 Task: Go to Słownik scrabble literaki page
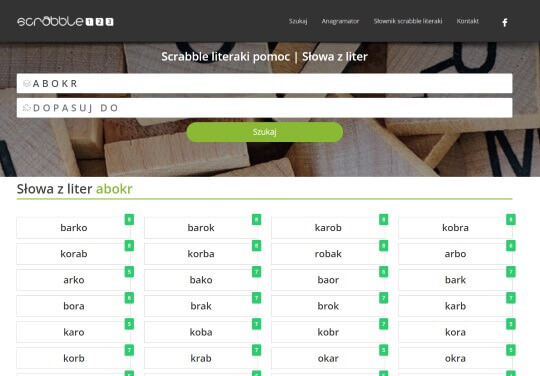tap(408, 21)
